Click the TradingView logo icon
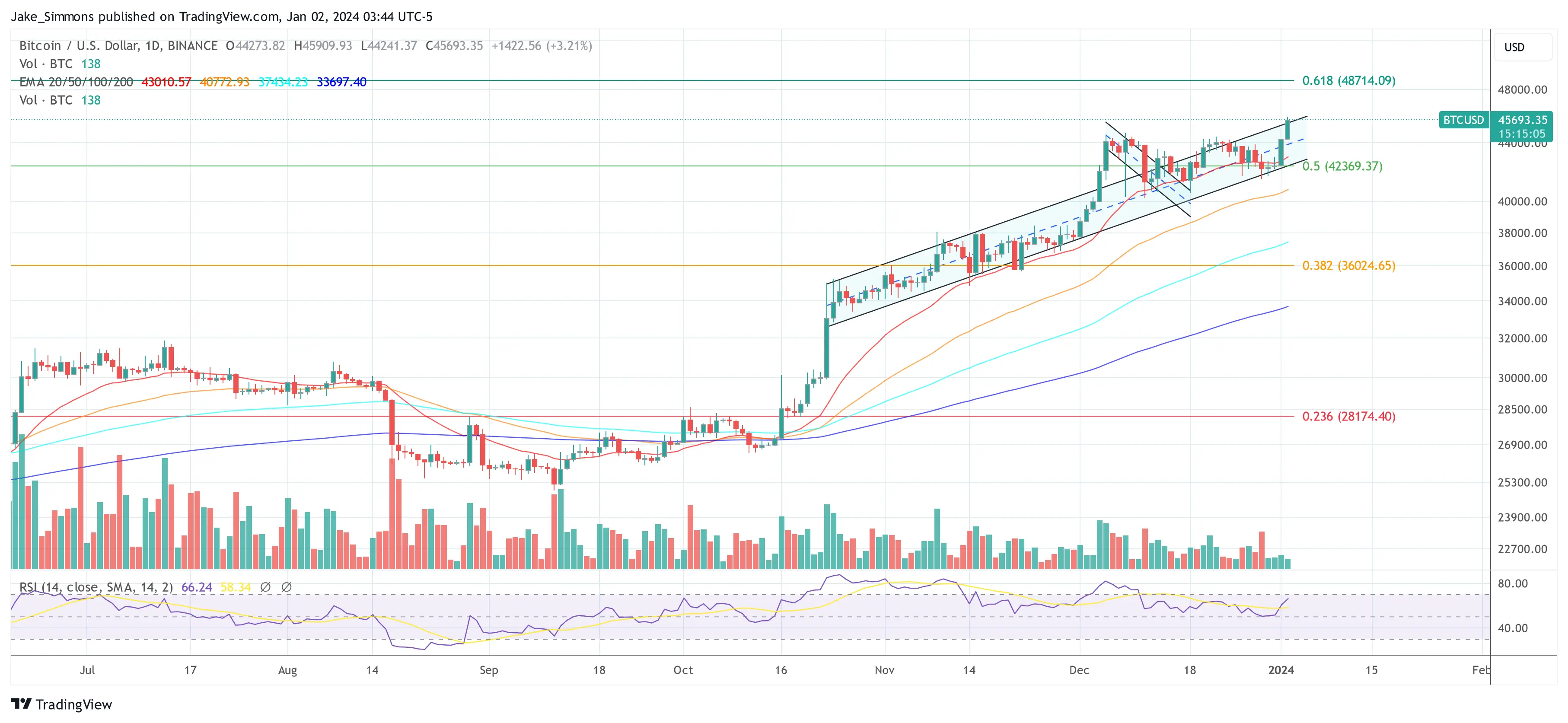1568x723 pixels. click(21, 704)
